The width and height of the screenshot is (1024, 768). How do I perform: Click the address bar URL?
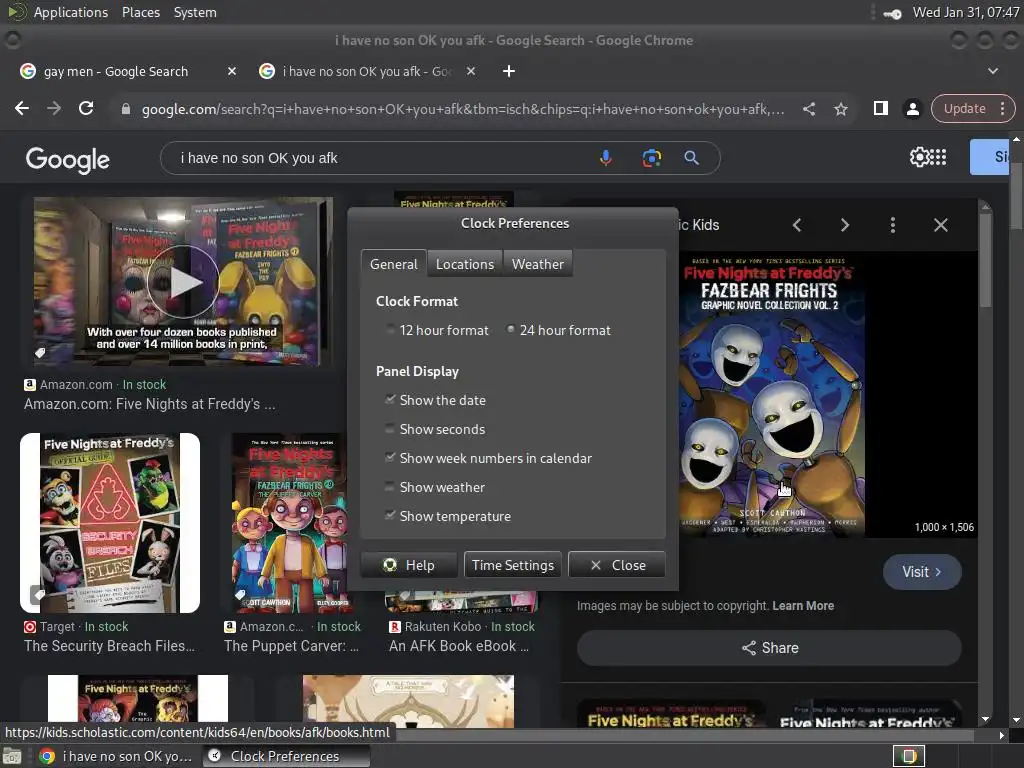[462, 109]
